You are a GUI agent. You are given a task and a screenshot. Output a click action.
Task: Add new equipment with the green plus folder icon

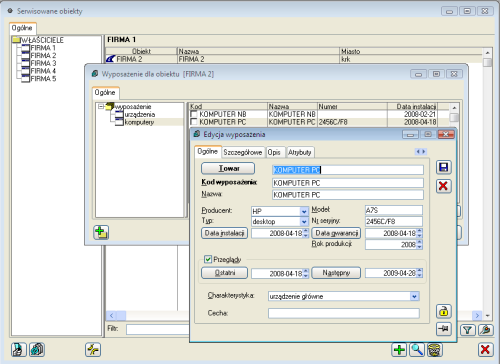click(101, 232)
